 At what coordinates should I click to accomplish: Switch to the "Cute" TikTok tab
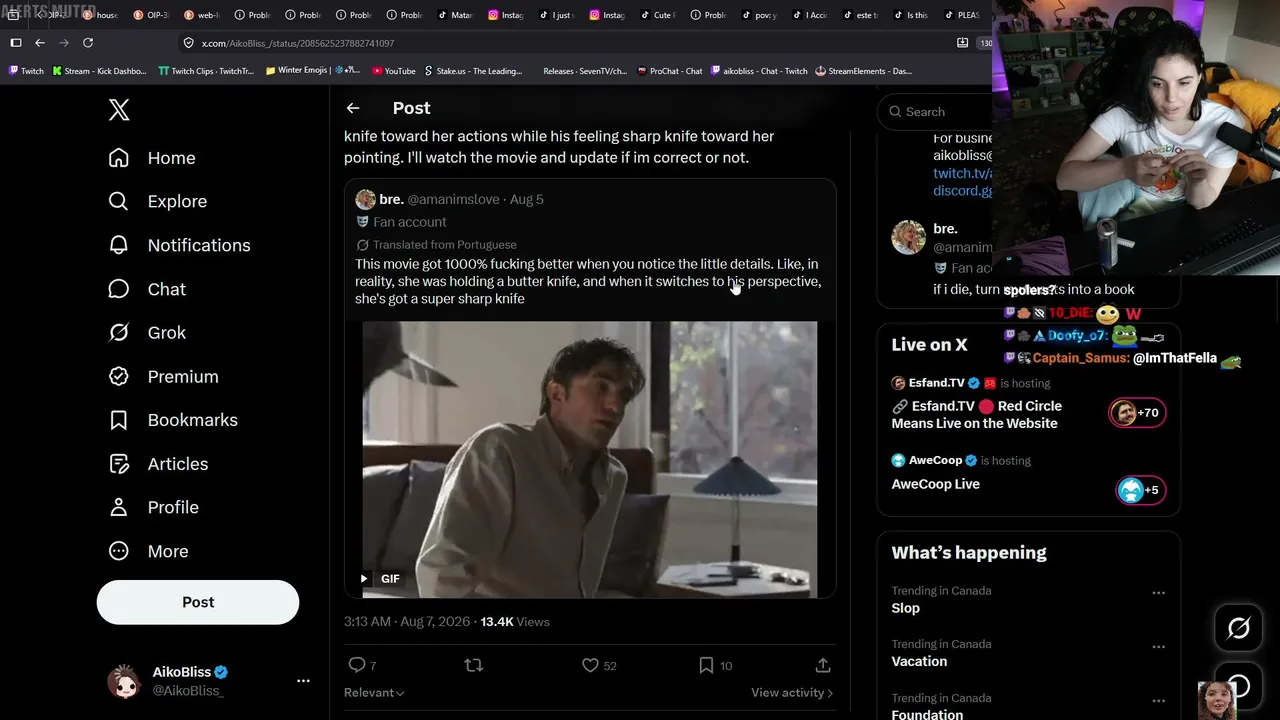click(x=658, y=15)
